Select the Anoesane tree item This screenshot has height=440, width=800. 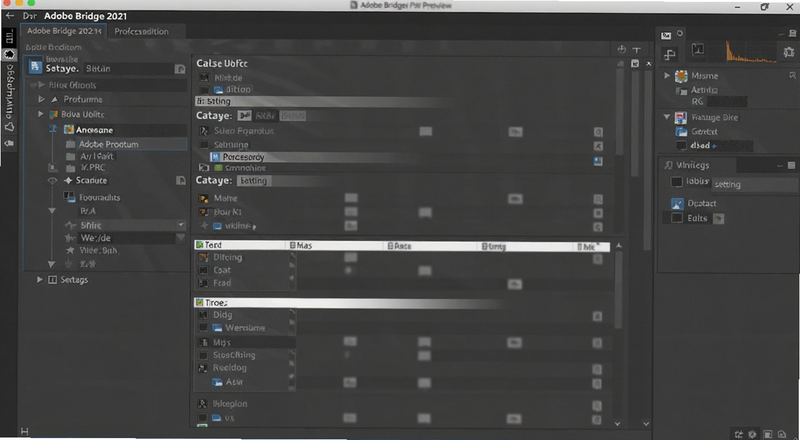coord(94,130)
